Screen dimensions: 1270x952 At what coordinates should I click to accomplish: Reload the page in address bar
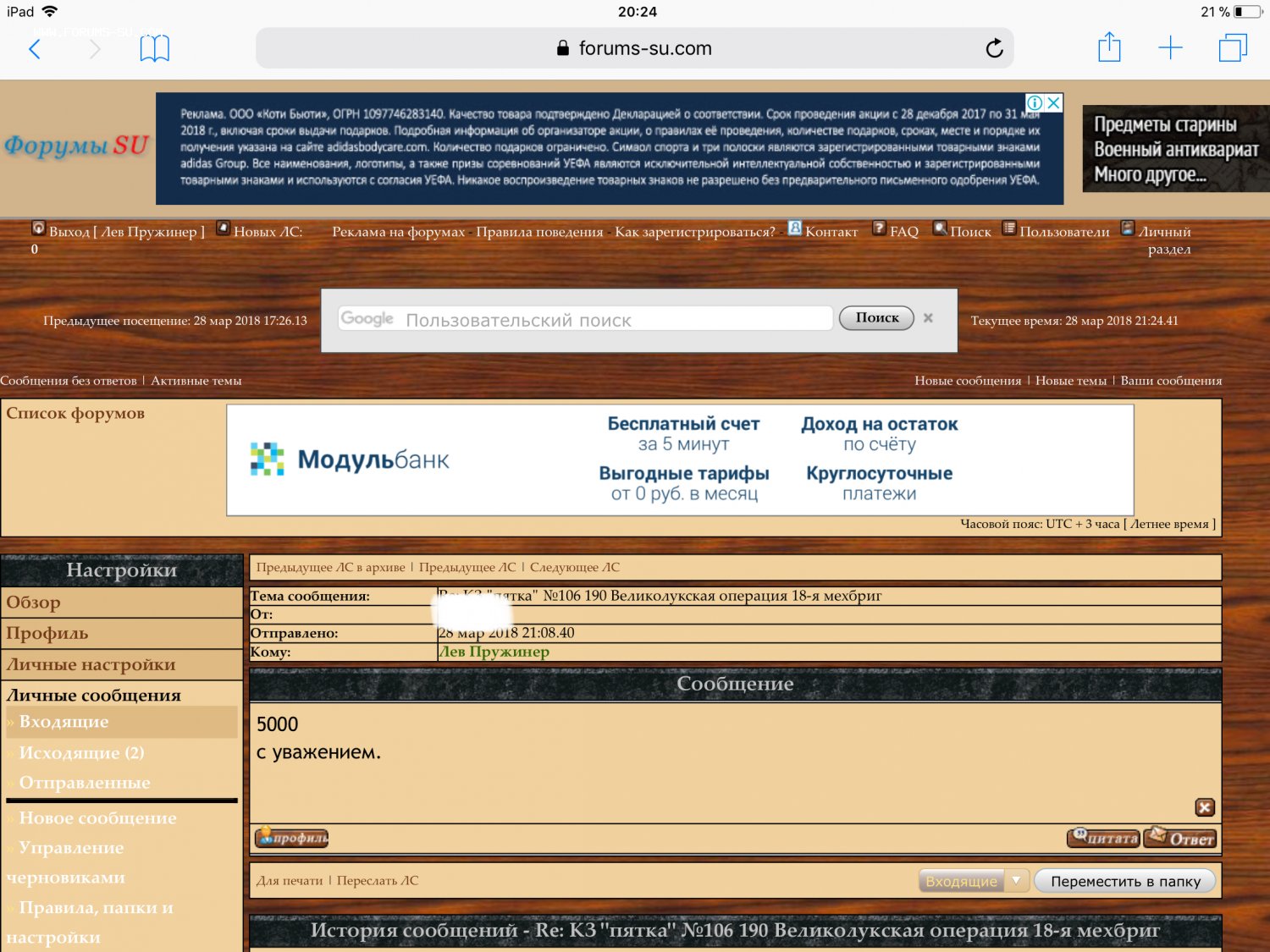pos(994,49)
